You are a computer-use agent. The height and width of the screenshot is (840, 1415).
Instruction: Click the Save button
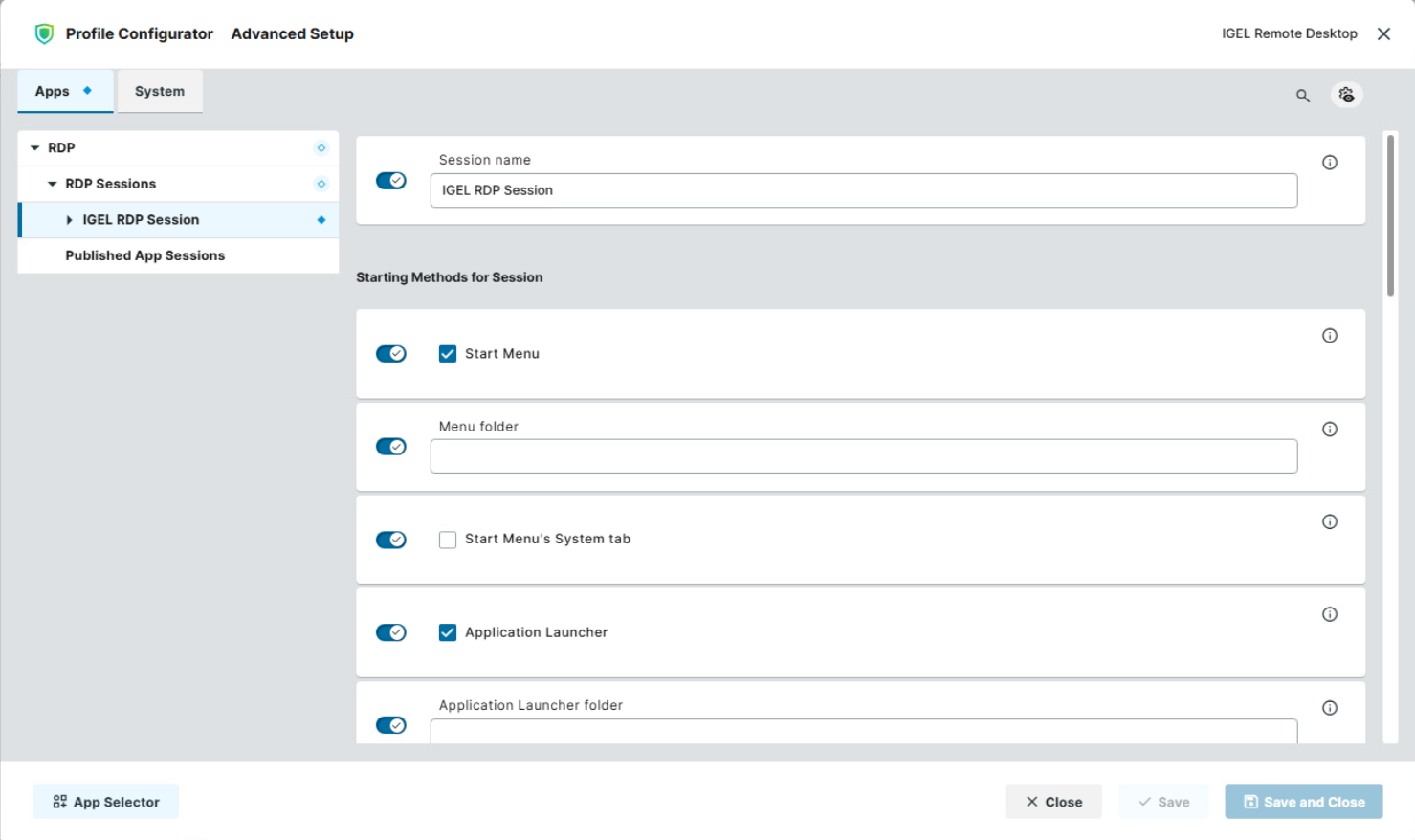click(1163, 802)
